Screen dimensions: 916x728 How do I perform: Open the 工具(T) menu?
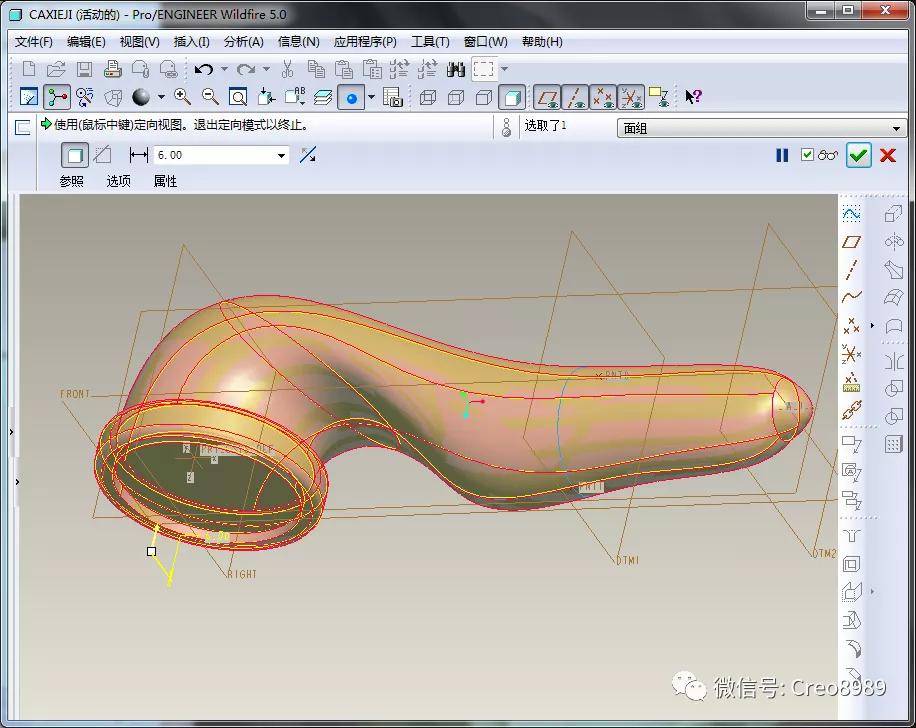point(430,42)
